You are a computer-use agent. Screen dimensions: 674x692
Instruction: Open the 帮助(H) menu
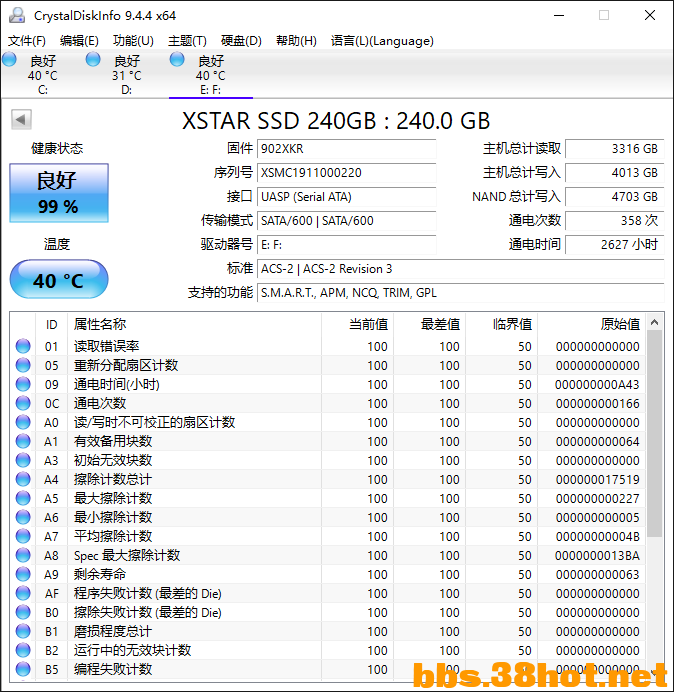pyautogui.click(x=296, y=41)
